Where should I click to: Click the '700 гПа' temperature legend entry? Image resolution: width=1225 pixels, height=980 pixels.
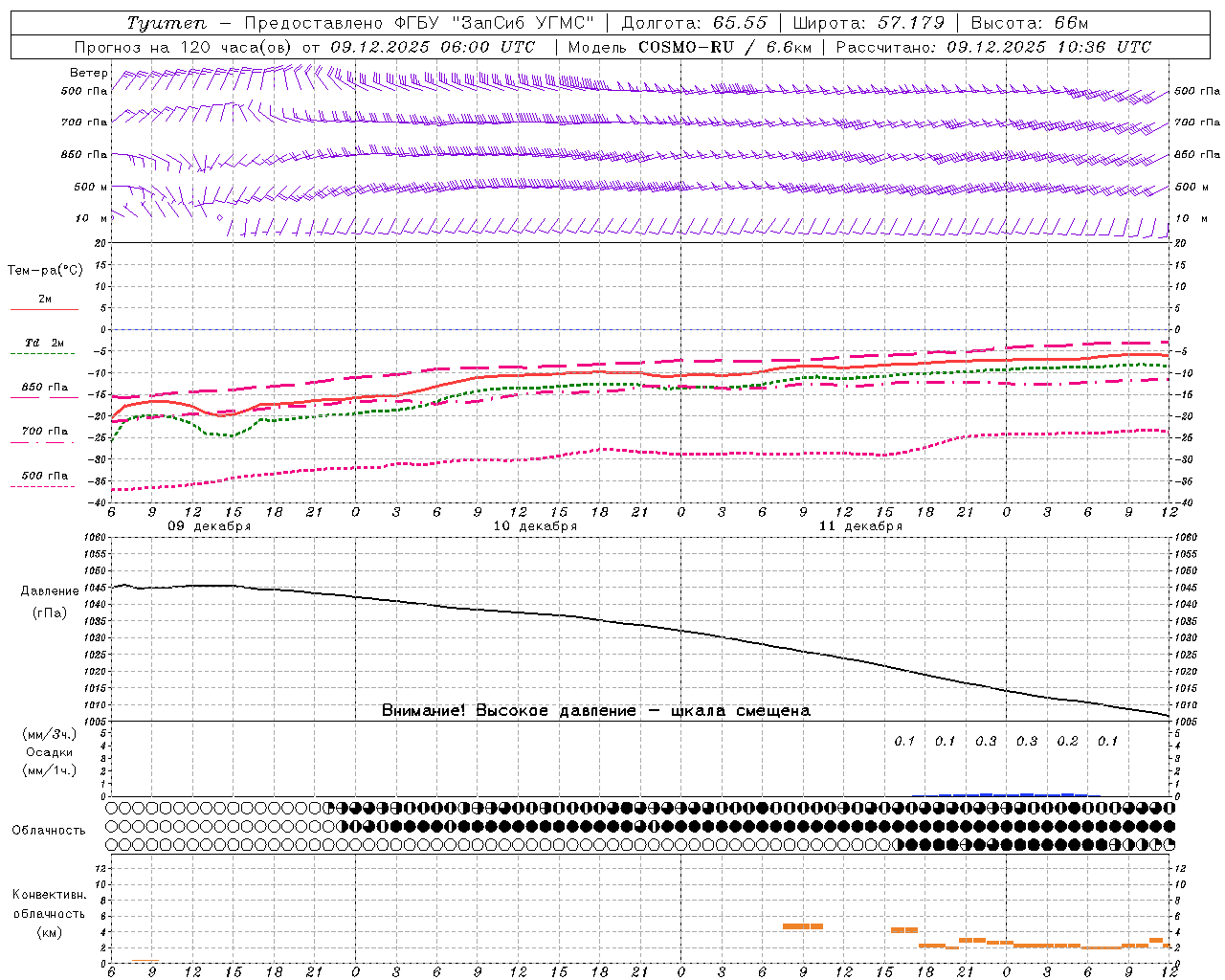(x=45, y=432)
